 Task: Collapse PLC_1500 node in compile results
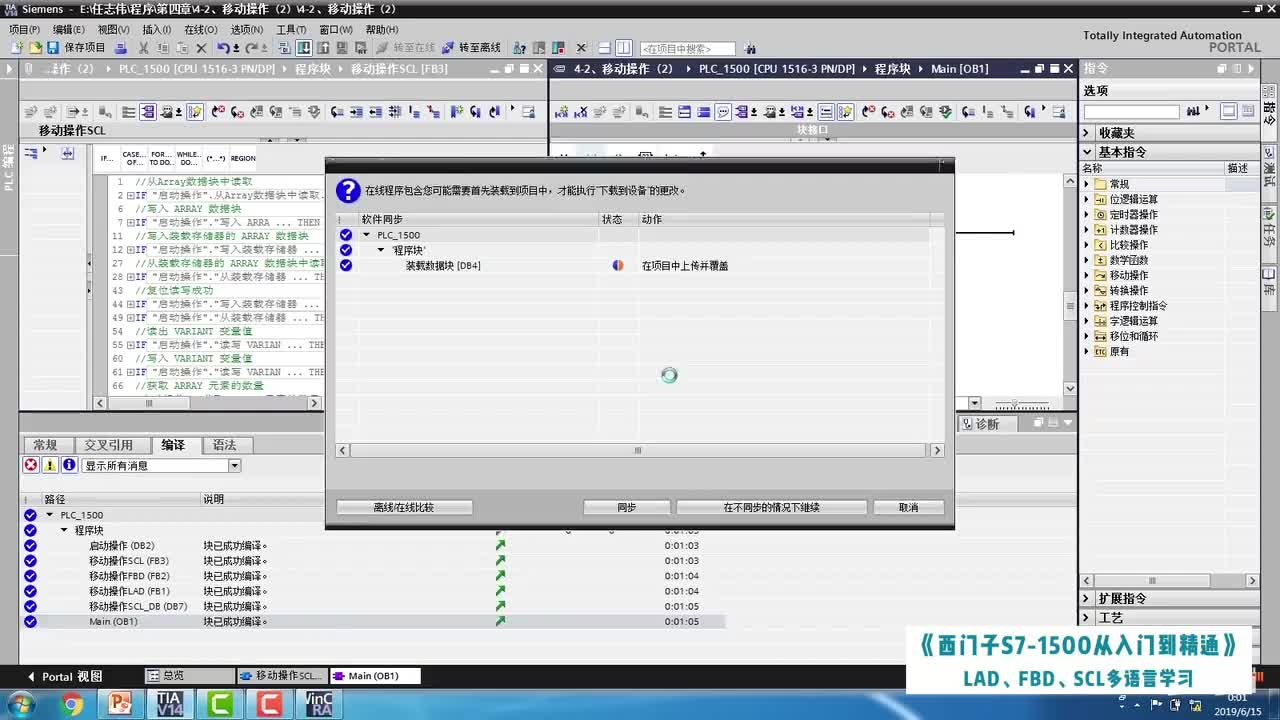coord(51,515)
